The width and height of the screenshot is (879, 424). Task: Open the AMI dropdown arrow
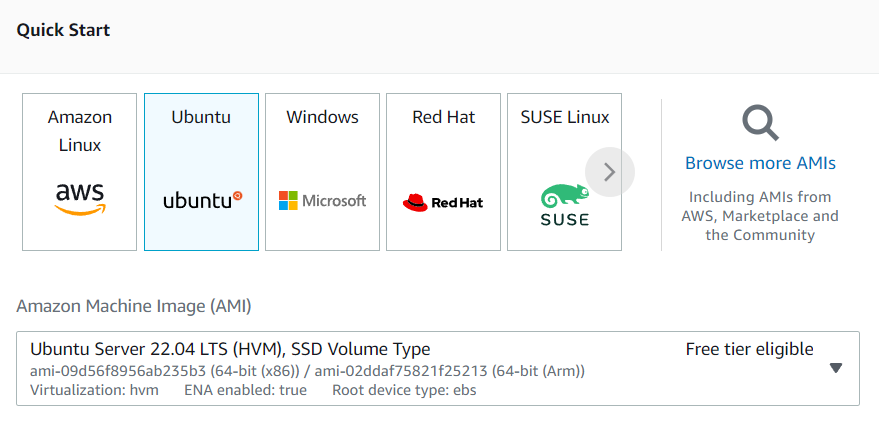[x=836, y=368]
